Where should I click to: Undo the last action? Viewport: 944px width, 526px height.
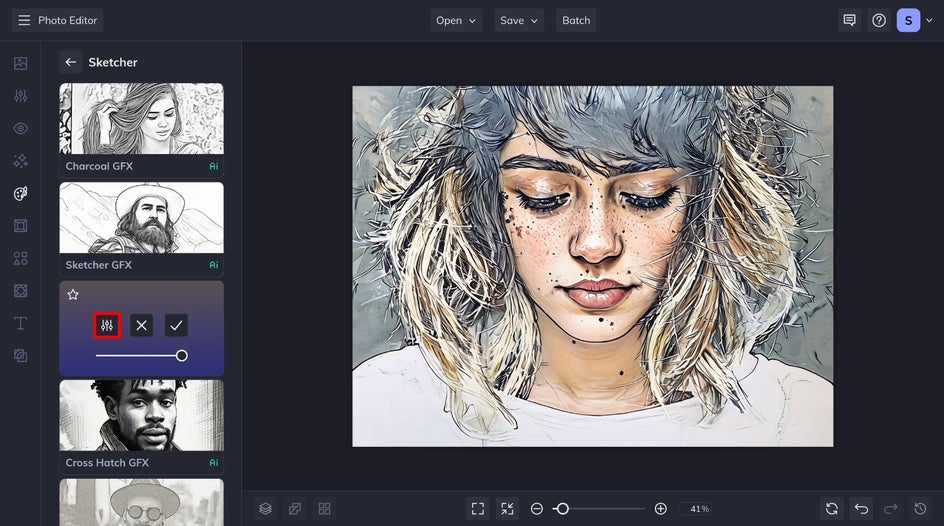(861, 509)
